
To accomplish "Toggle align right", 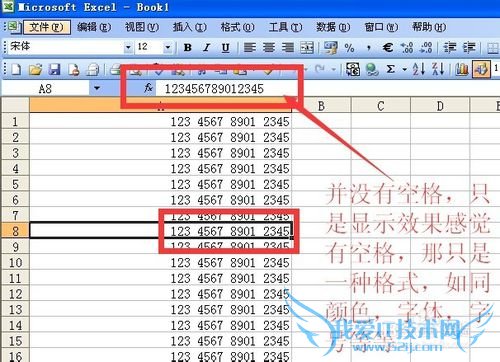I will (x=288, y=48).
